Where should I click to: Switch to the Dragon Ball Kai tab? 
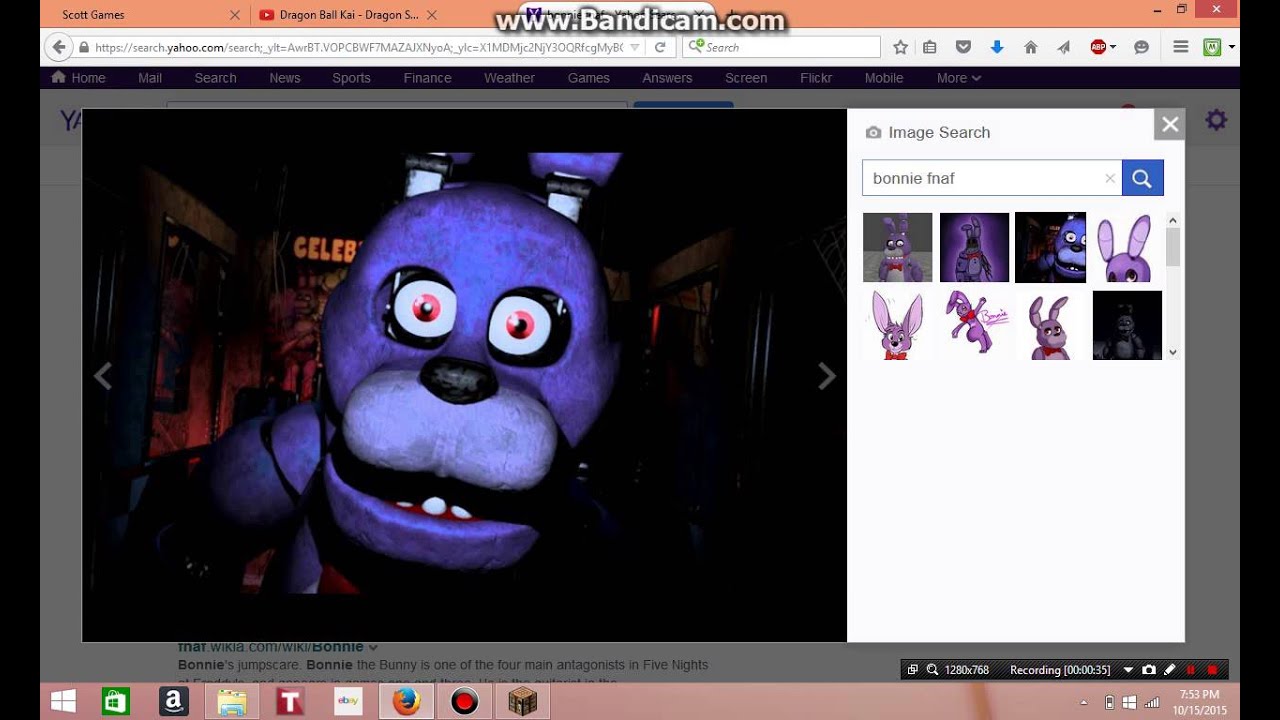pos(347,15)
